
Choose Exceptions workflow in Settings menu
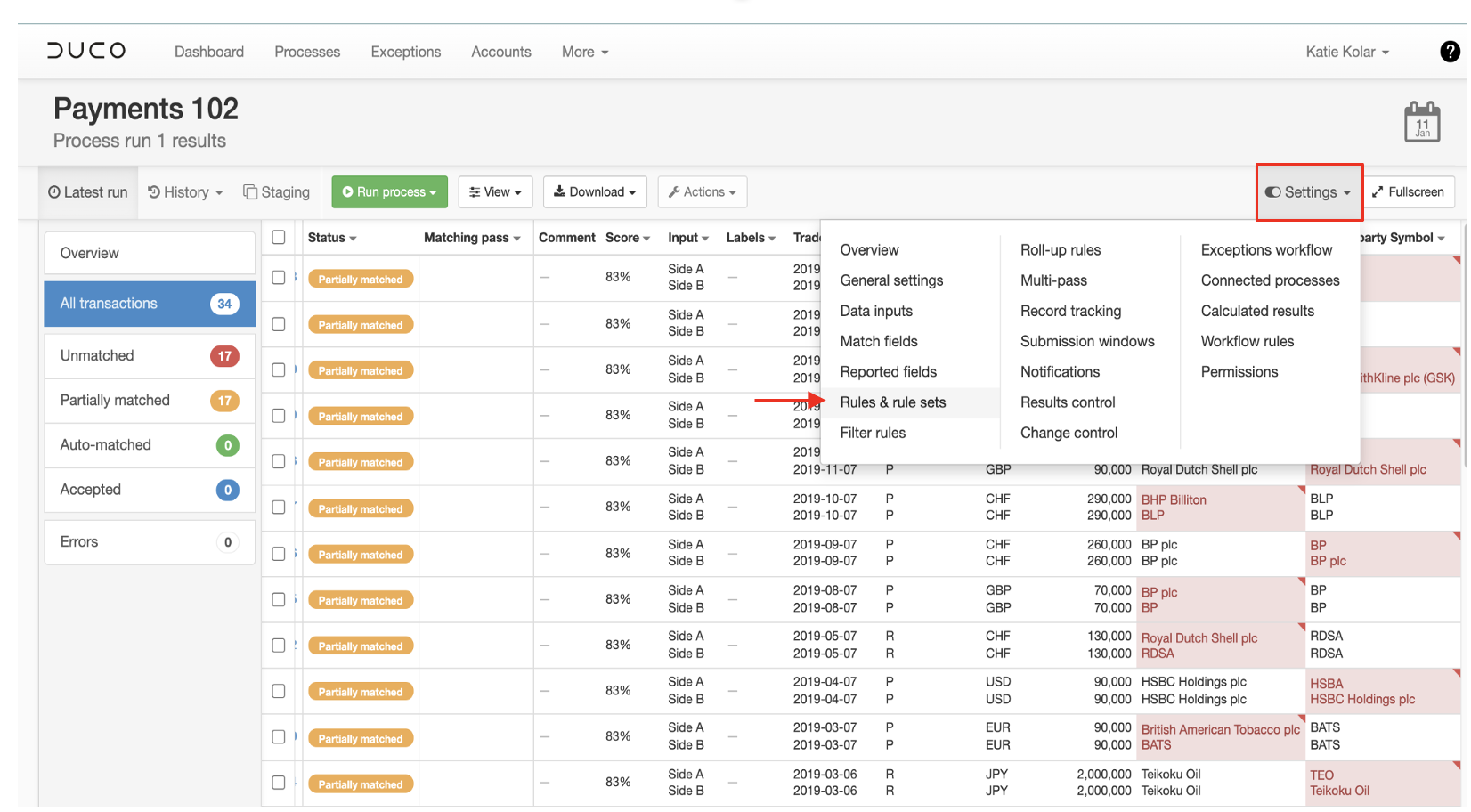(x=1266, y=250)
